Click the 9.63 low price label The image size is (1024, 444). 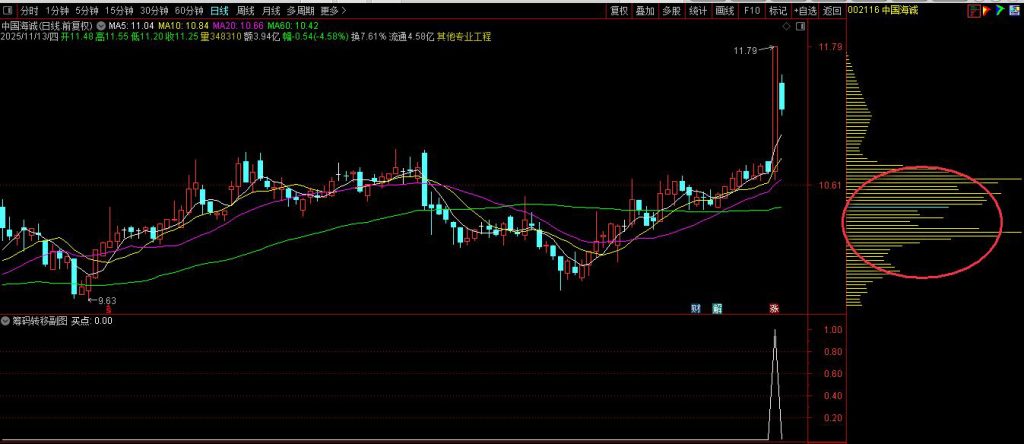[x=106, y=300]
